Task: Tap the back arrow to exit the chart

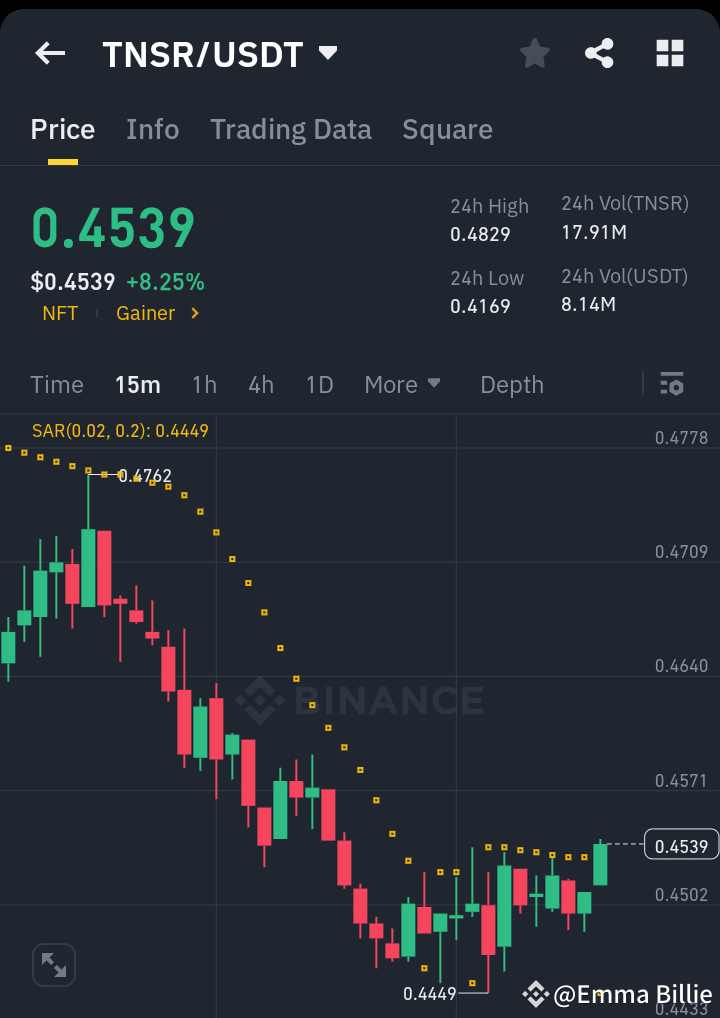Action: coord(50,53)
